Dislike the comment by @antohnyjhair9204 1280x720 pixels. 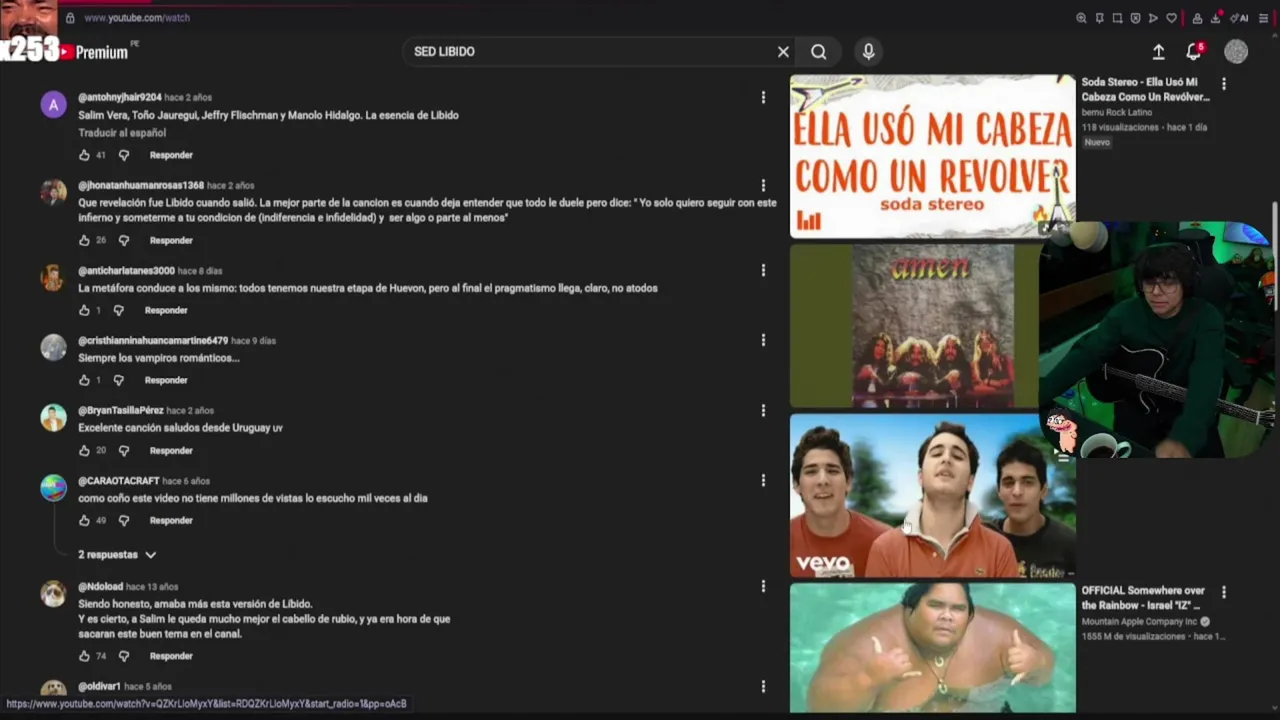[x=124, y=155]
